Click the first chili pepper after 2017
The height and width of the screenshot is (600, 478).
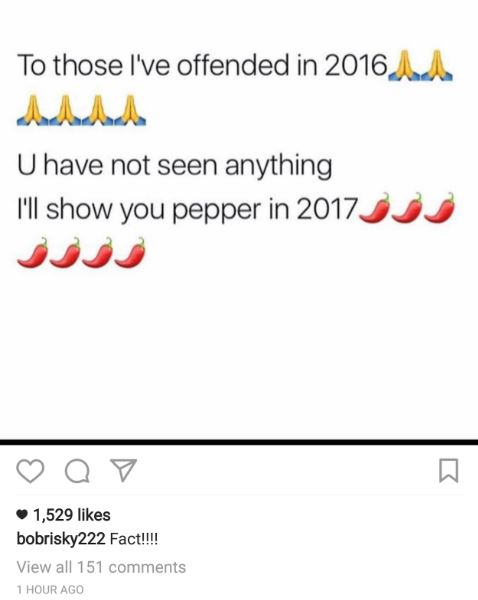[375, 208]
